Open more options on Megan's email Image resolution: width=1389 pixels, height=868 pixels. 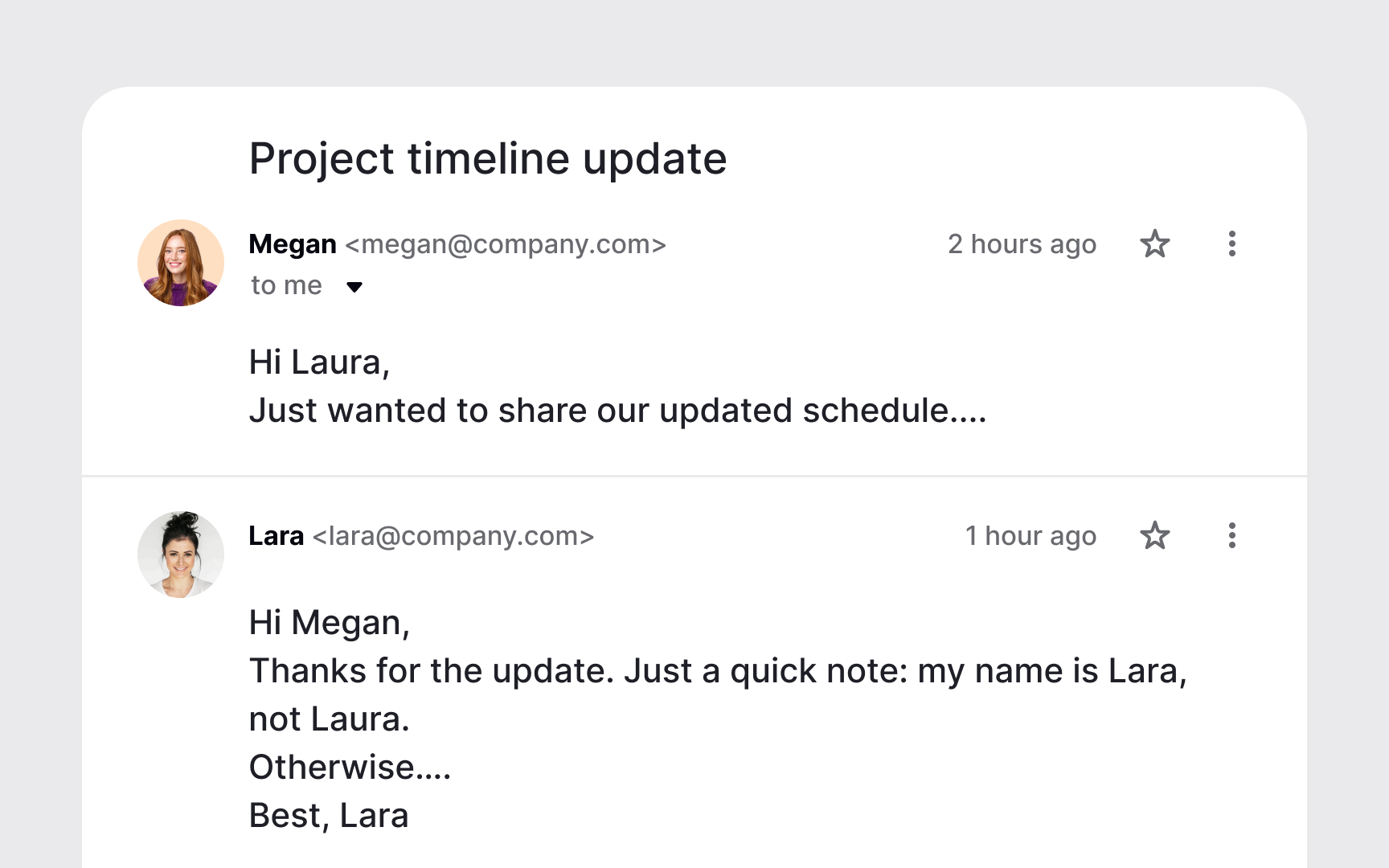click(1231, 244)
